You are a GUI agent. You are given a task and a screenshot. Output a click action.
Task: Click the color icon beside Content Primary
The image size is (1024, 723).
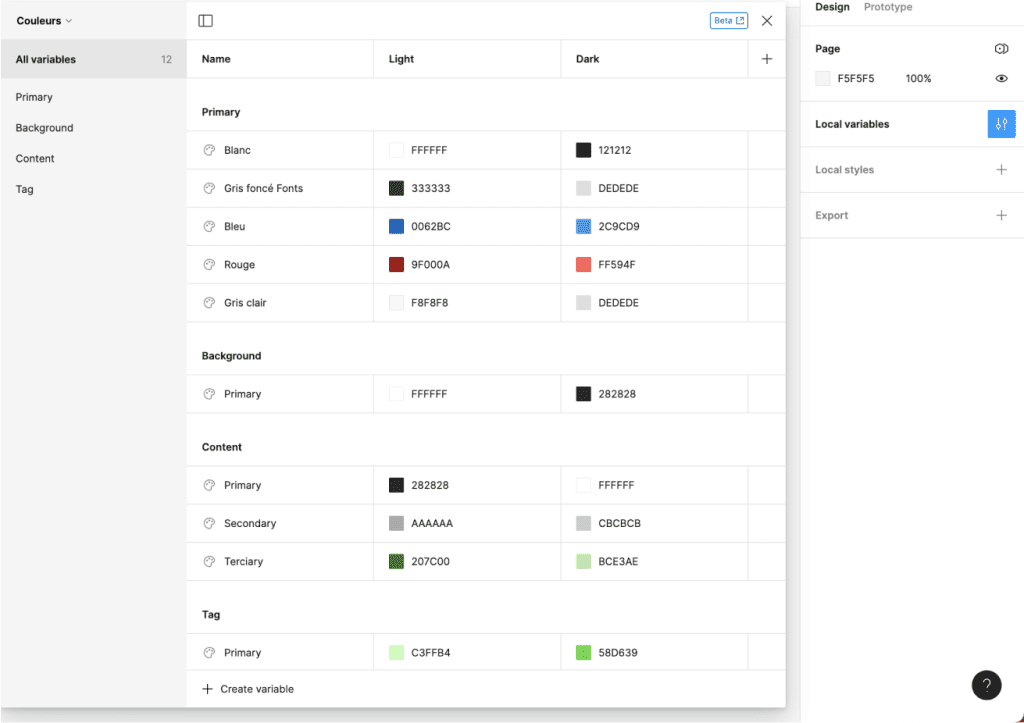click(209, 485)
